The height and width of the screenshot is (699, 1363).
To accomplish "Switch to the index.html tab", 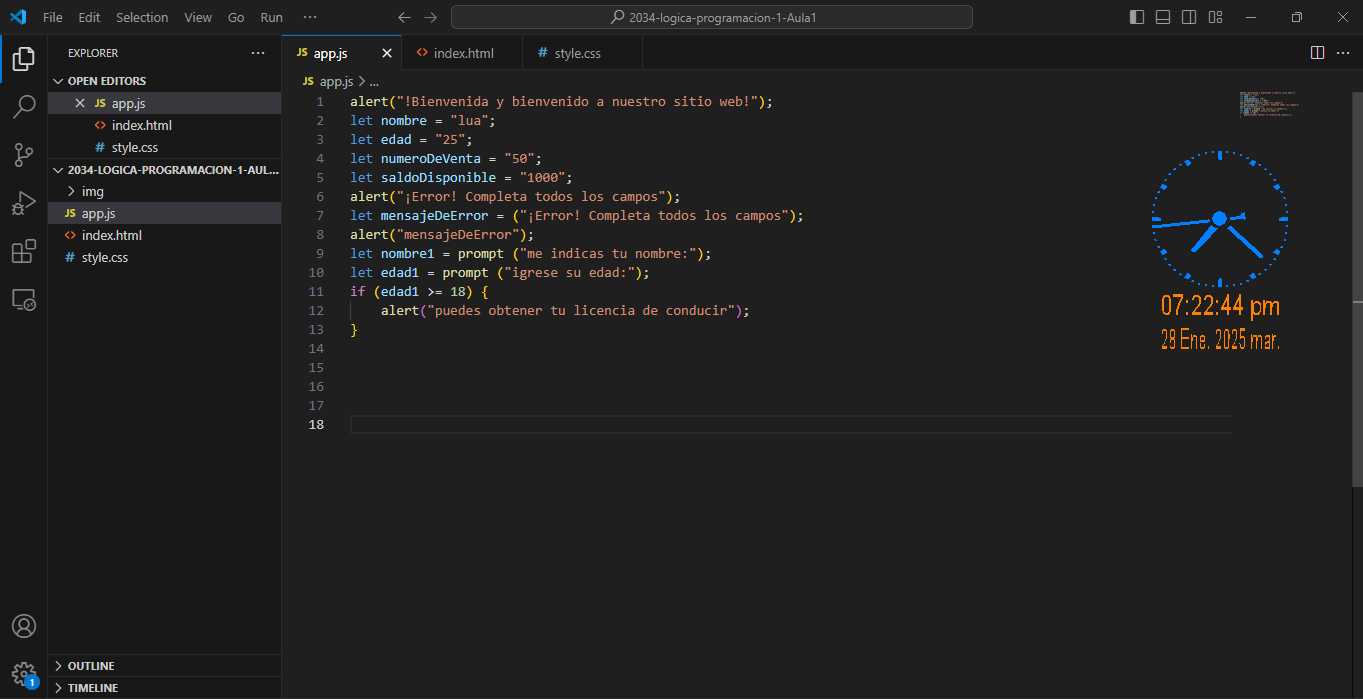I will point(462,53).
